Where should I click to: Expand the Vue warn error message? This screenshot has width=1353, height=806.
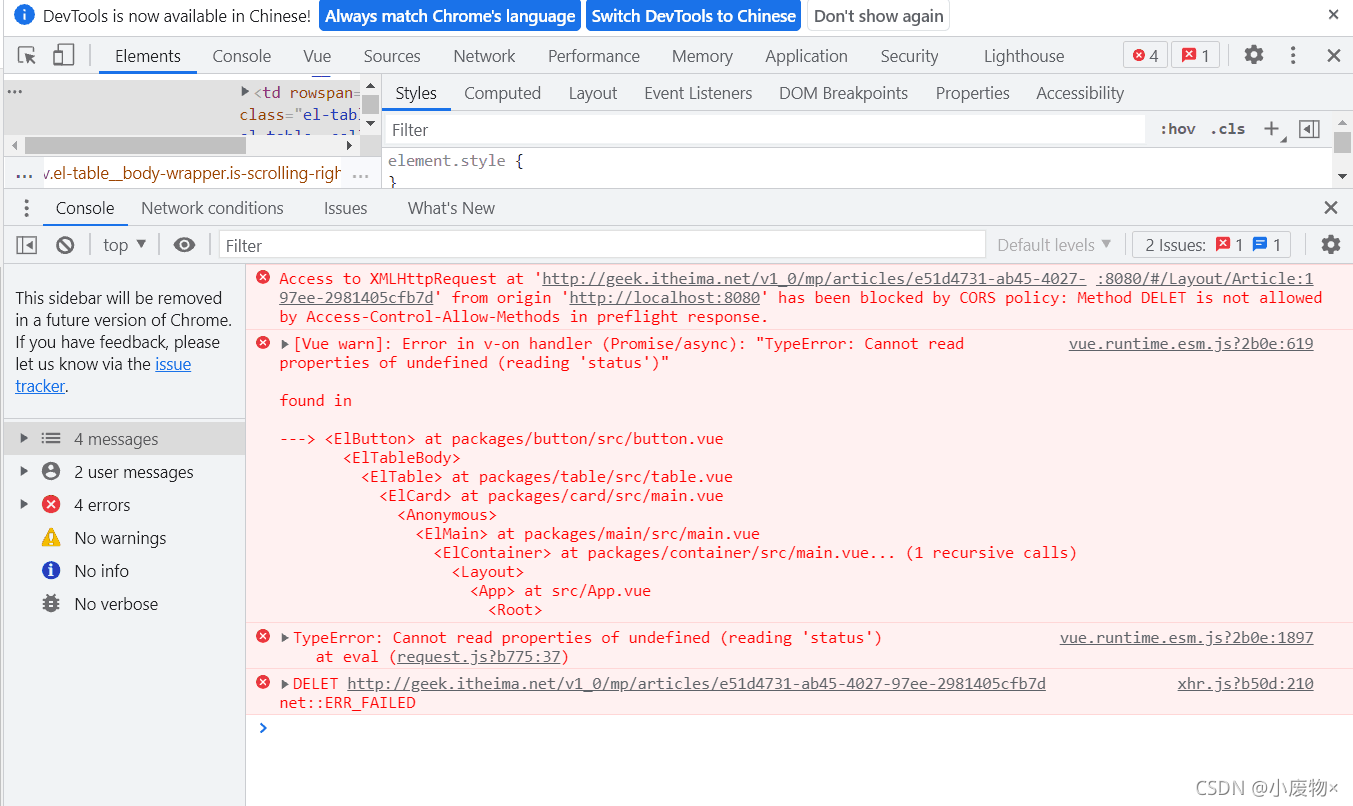click(285, 344)
